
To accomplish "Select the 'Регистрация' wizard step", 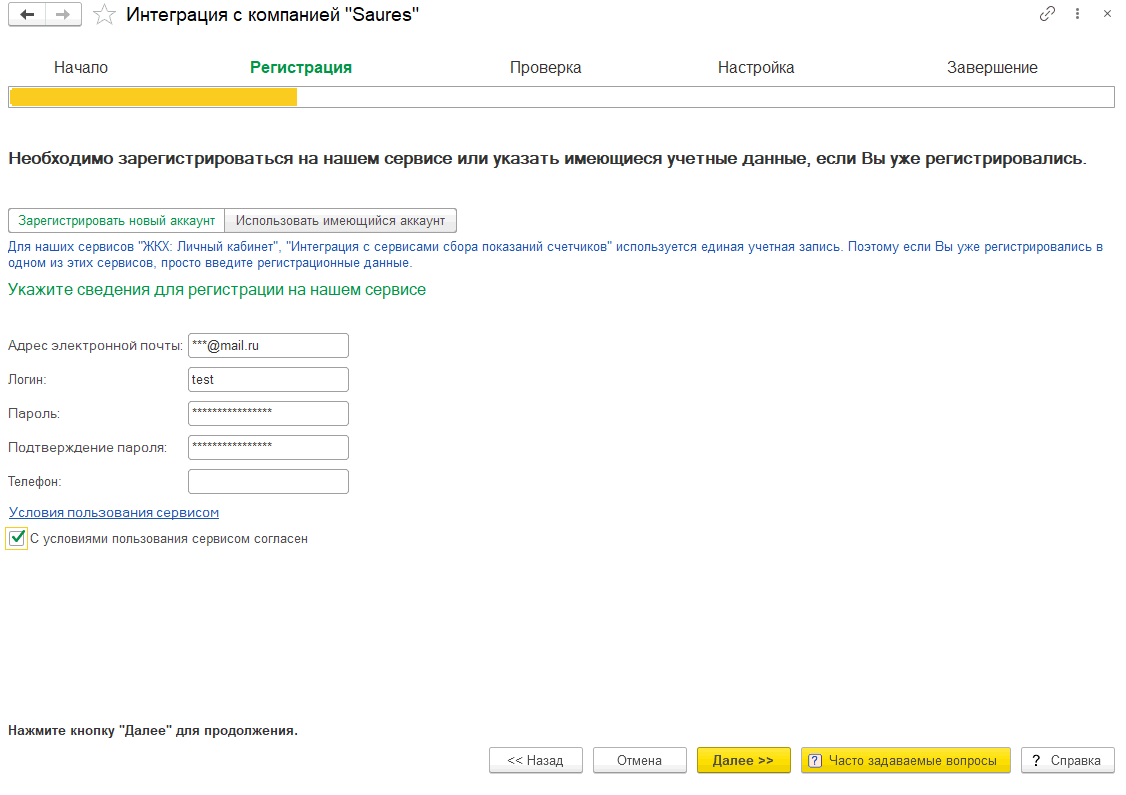I will click(x=301, y=68).
